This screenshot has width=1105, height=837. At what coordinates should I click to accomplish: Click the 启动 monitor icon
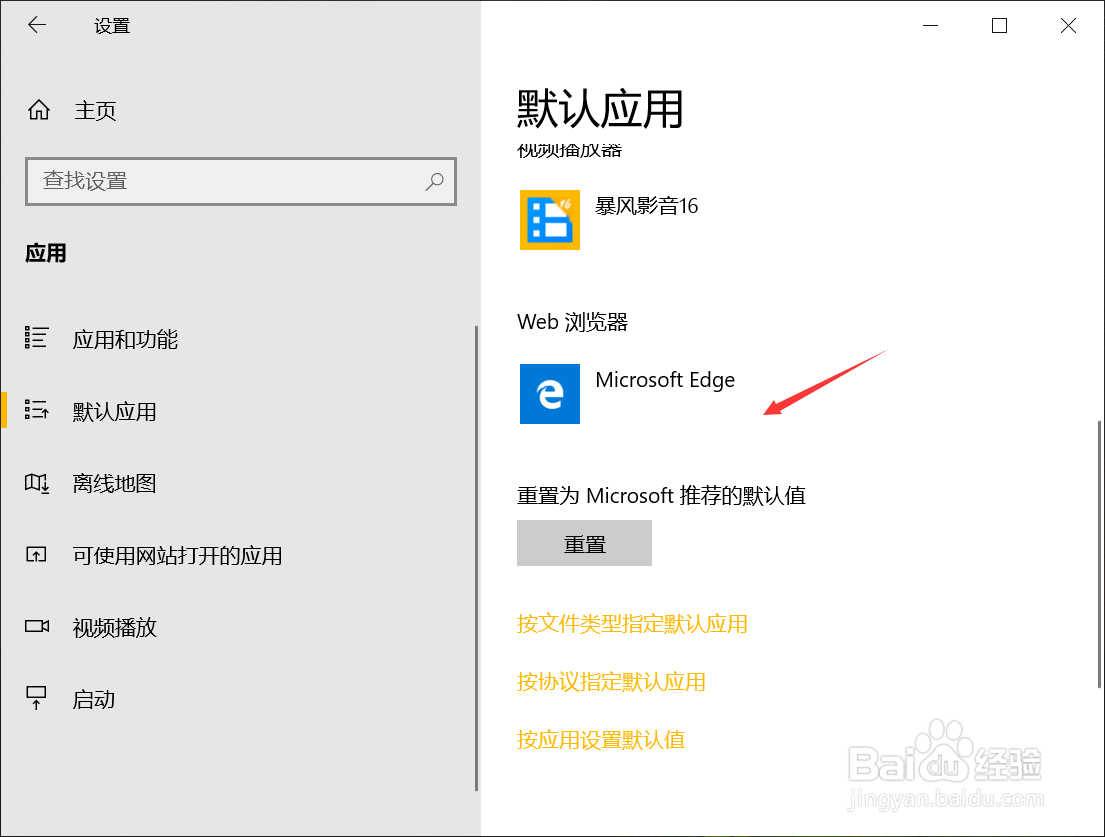click(36, 699)
